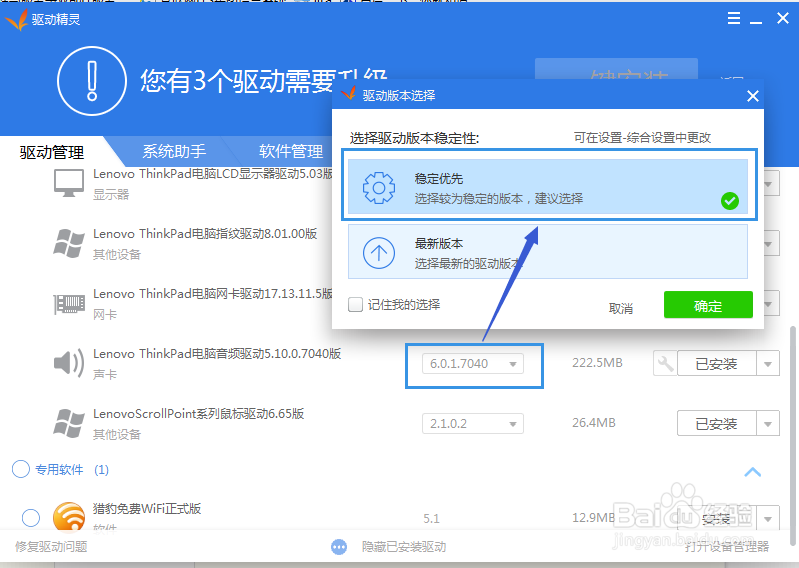Click the network card icon
The height and width of the screenshot is (568, 799).
[x=69, y=304]
